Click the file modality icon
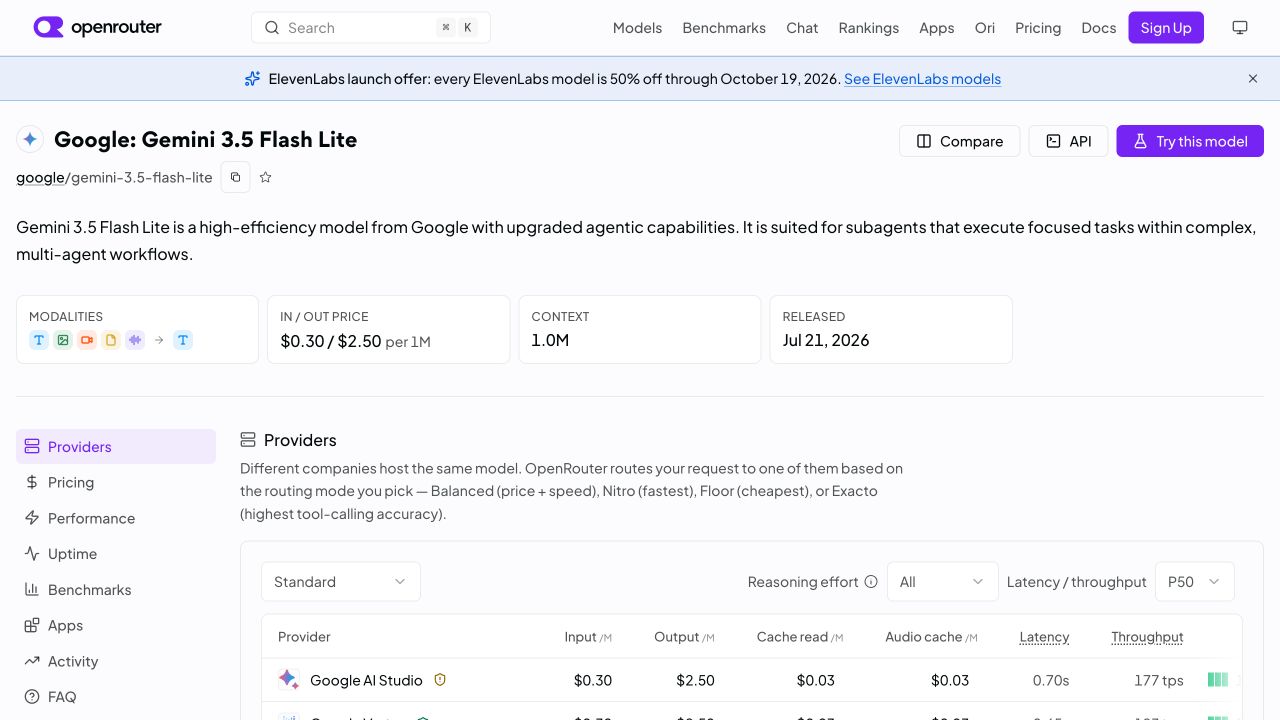The image size is (1280, 720). pos(111,340)
